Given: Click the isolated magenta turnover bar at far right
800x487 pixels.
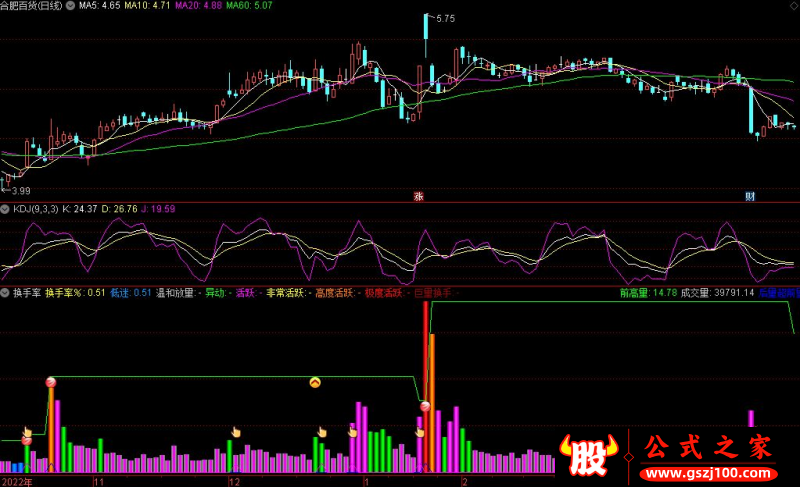Looking at the screenshot, I should click(751, 419).
